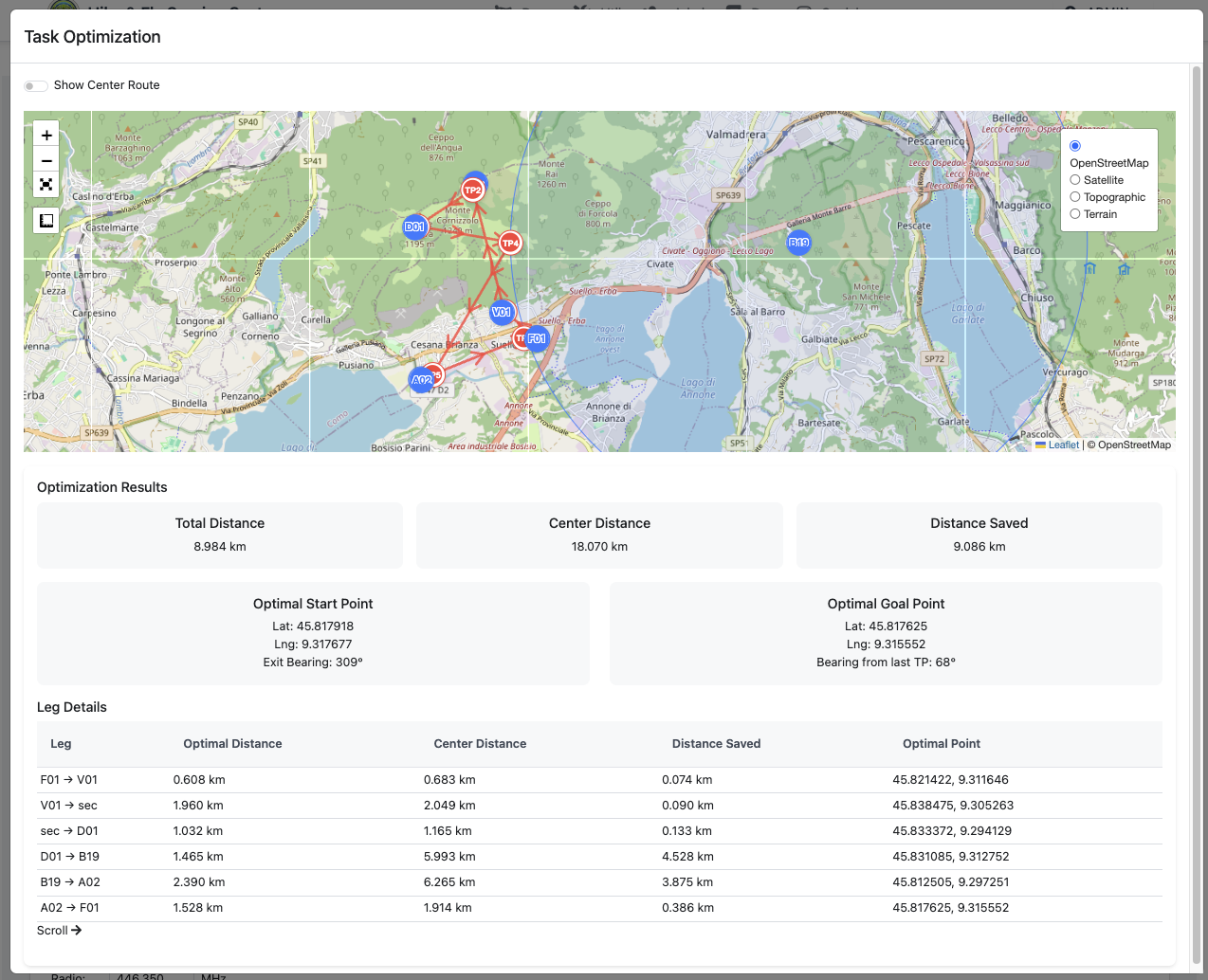Click the Center Distance column header
Viewport: 1208px width, 980px height.
[x=480, y=744]
